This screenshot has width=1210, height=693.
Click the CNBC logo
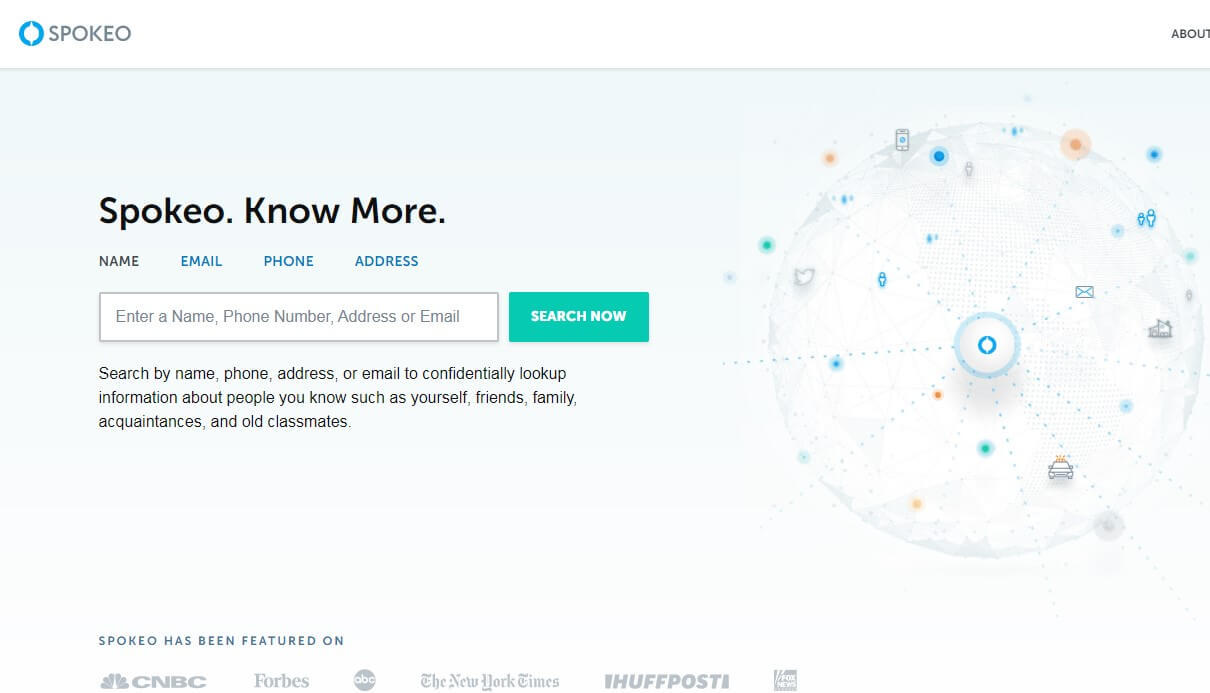pos(153,681)
